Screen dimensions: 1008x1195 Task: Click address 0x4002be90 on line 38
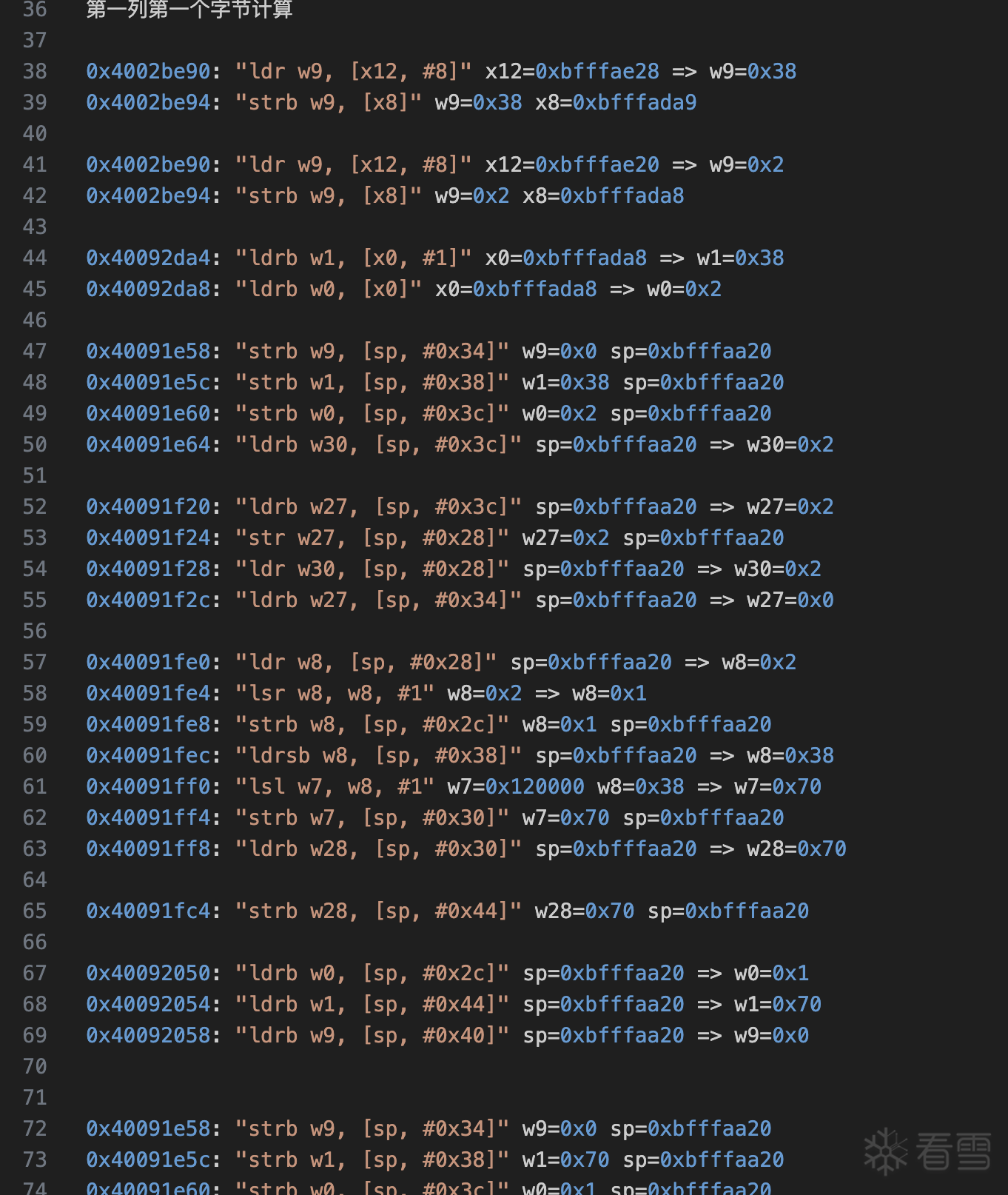pos(149,71)
